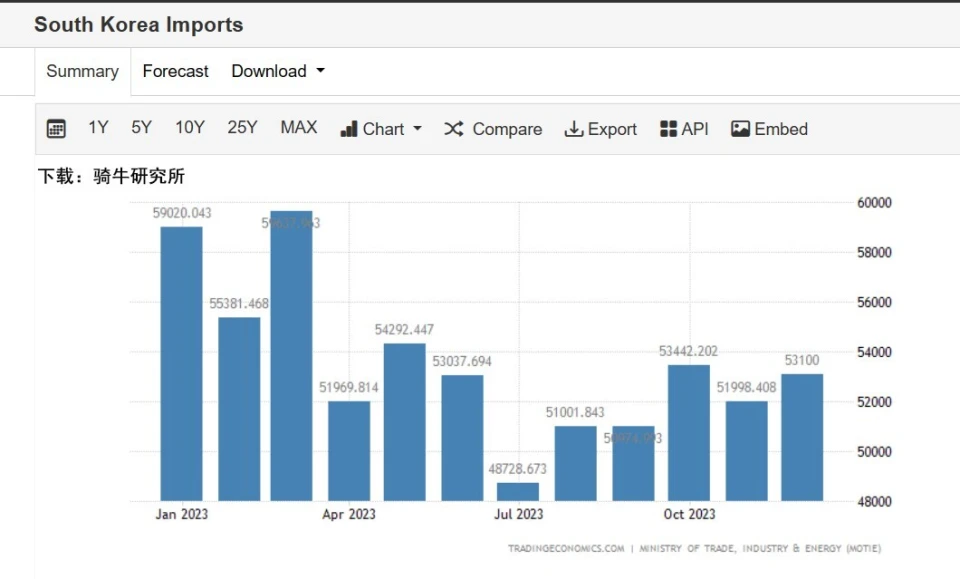Set chart range to 25Y

(242, 128)
